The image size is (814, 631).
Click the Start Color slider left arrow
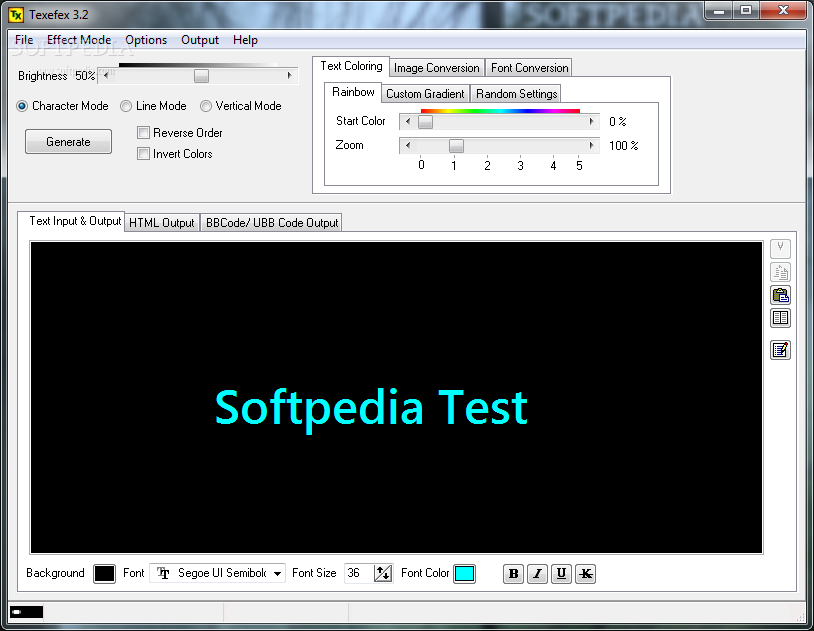[408, 122]
